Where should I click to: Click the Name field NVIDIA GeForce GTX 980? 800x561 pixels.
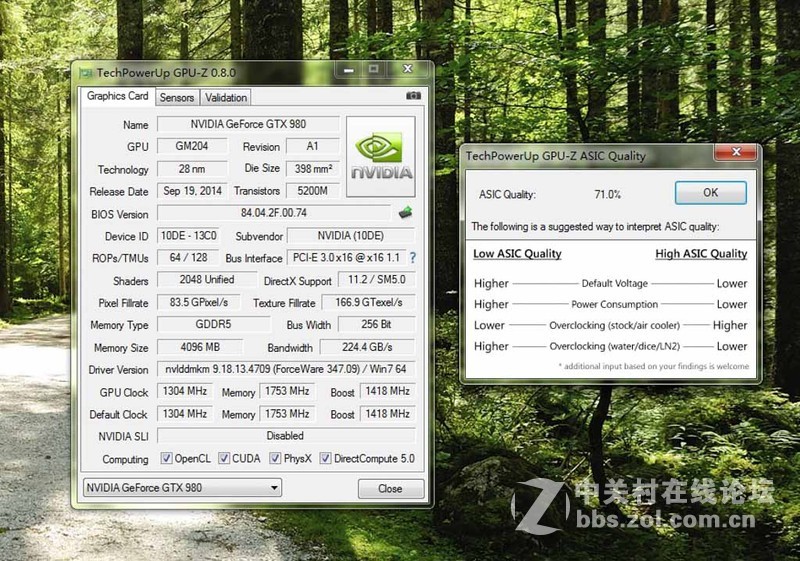(x=248, y=124)
